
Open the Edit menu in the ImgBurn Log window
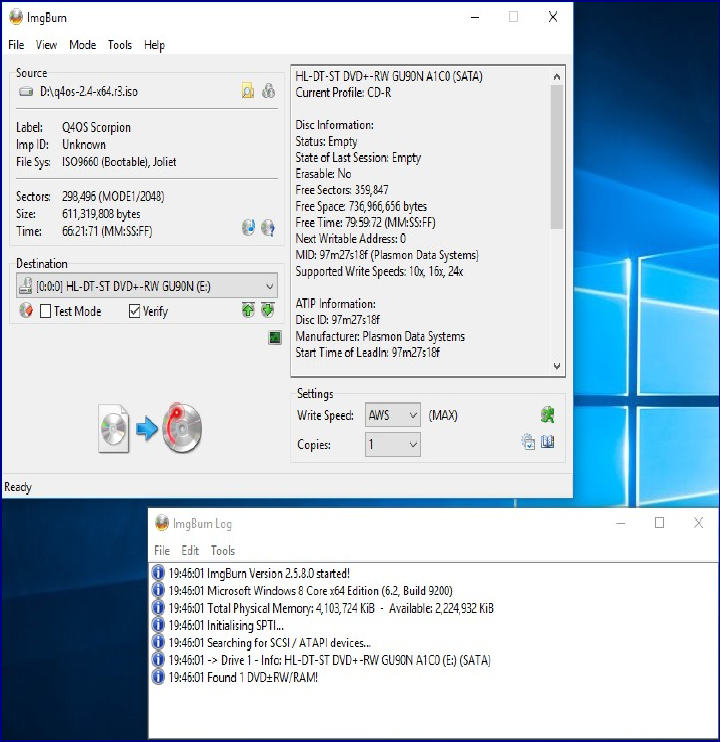(x=190, y=550)
